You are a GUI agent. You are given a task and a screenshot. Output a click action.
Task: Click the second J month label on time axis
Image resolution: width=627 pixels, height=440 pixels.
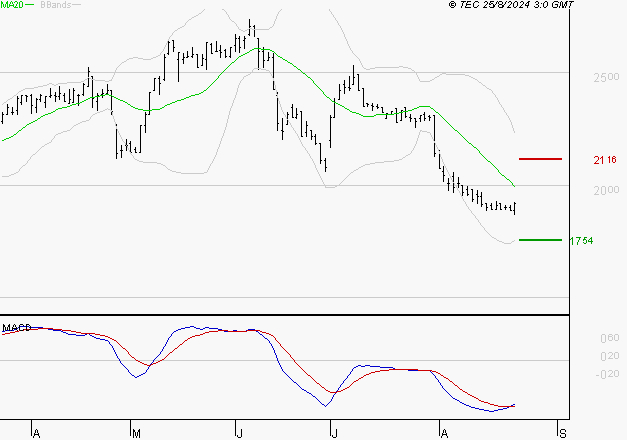334,434
